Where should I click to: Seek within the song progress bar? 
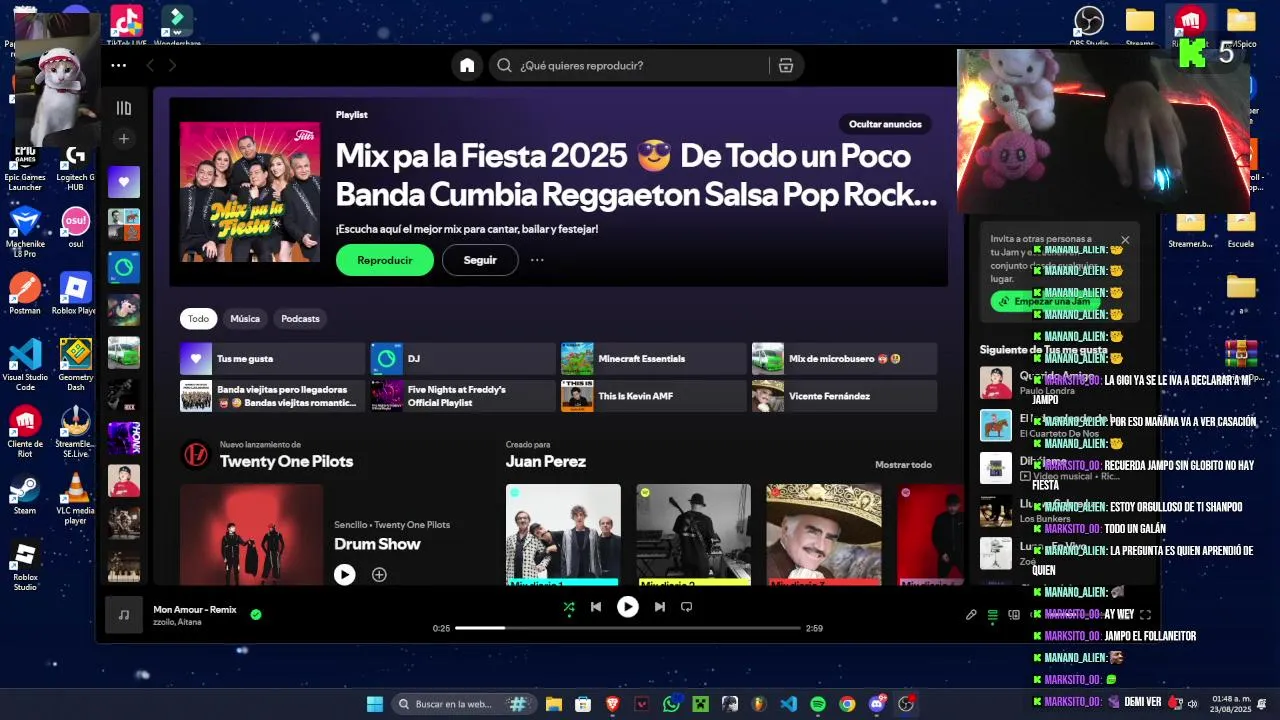628,628
